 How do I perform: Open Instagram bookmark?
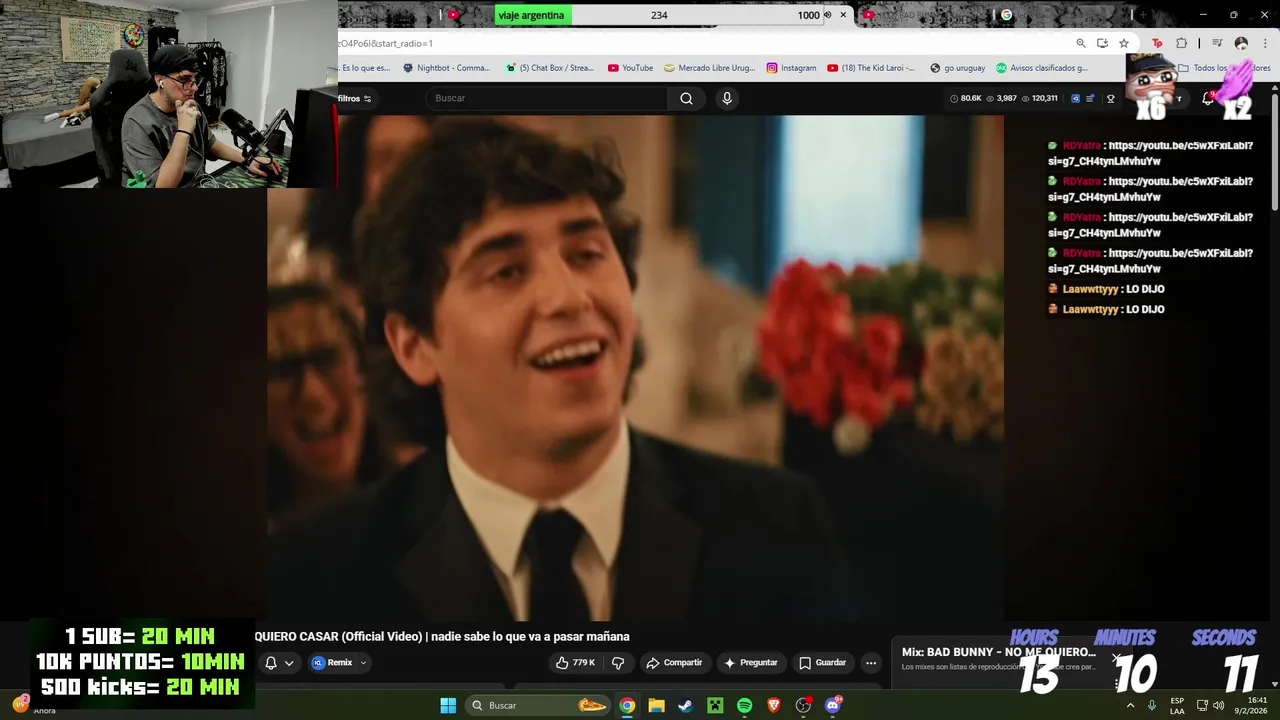tap(791, 68)
